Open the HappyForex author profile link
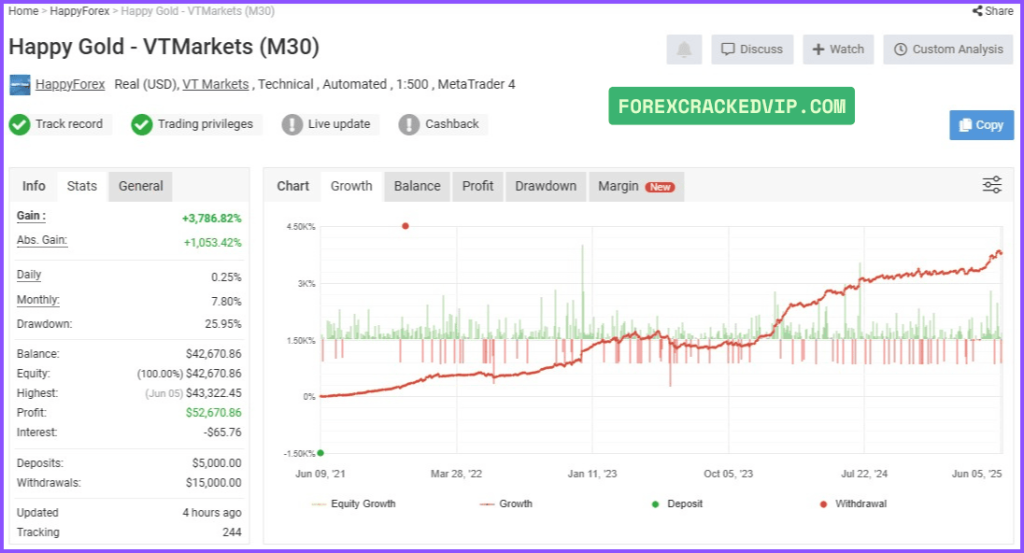Image resolution: width=1024 pixels, height=553 pixels. point(70,84)
